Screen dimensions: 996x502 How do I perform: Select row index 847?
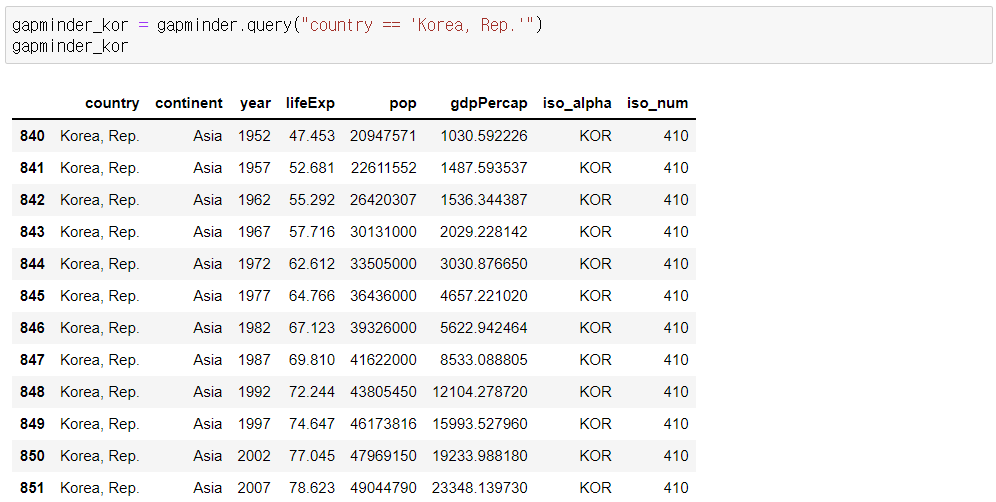tap(32, 360)
